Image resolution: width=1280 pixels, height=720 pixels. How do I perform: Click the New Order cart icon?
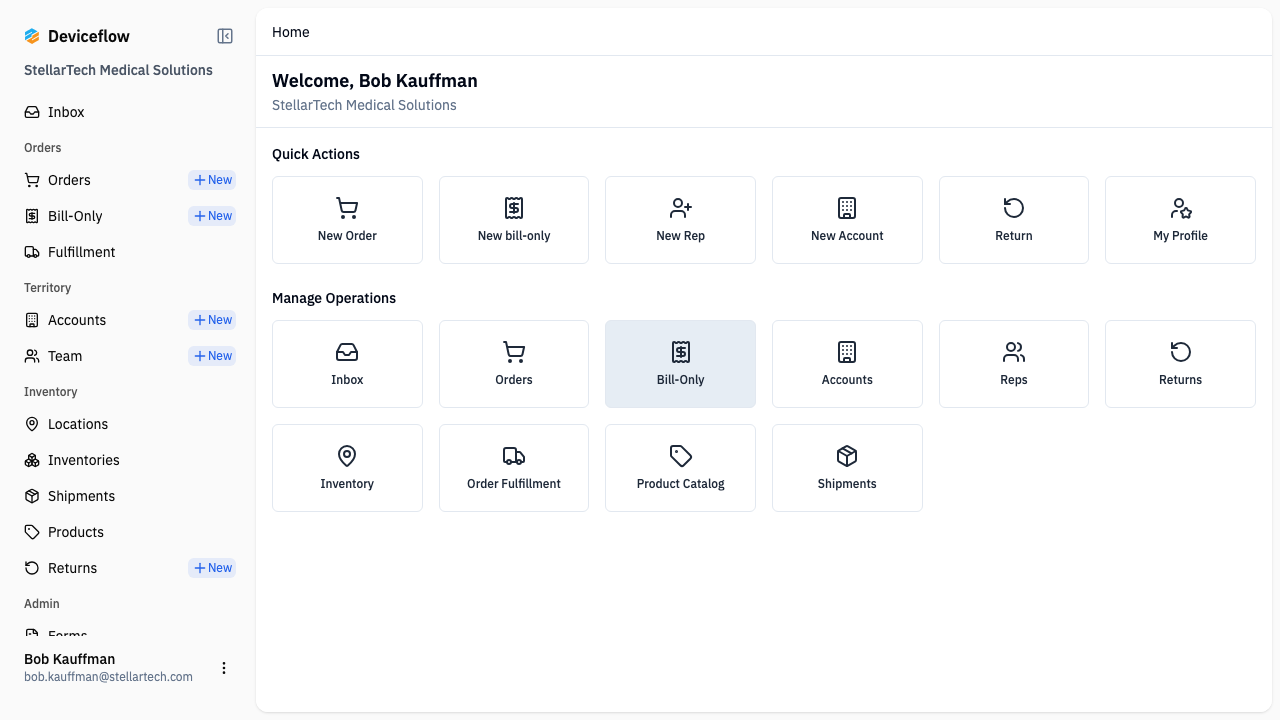coord(347,208)
